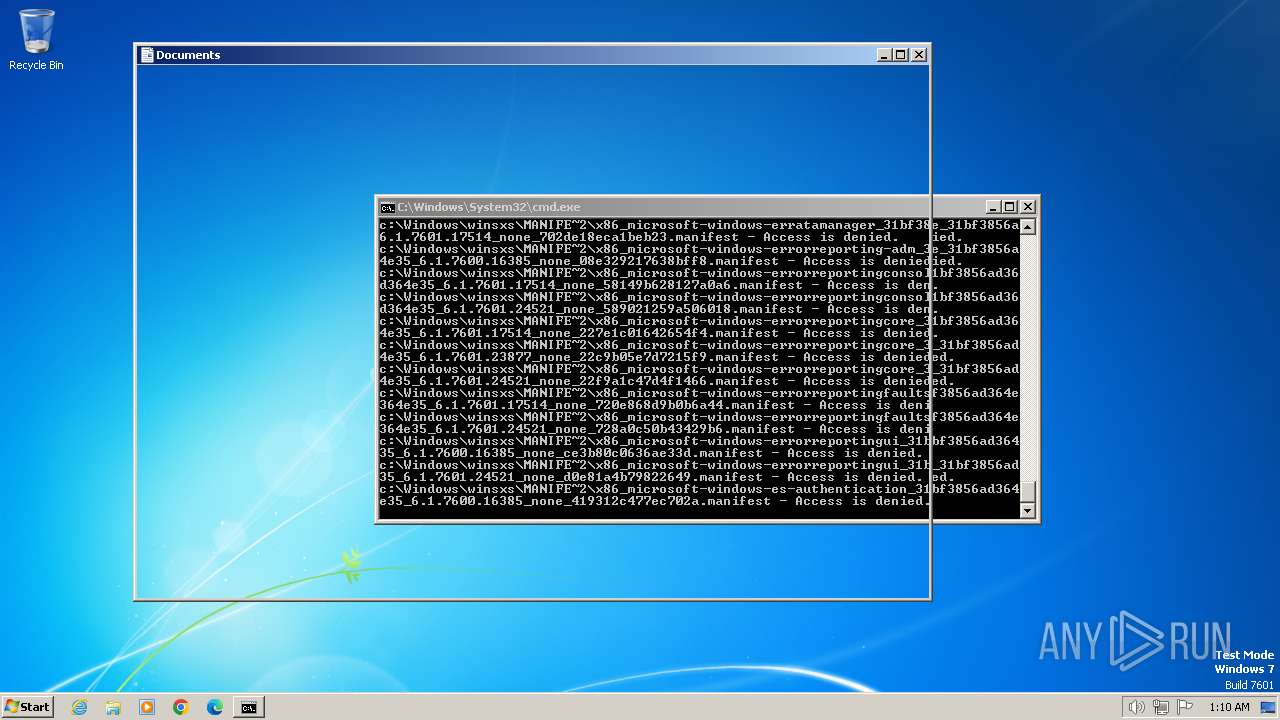Open Windows Explorer folder icon in taskbar
The height and width of the screenshot is (720, 1280).
click(x=113, y=707)
